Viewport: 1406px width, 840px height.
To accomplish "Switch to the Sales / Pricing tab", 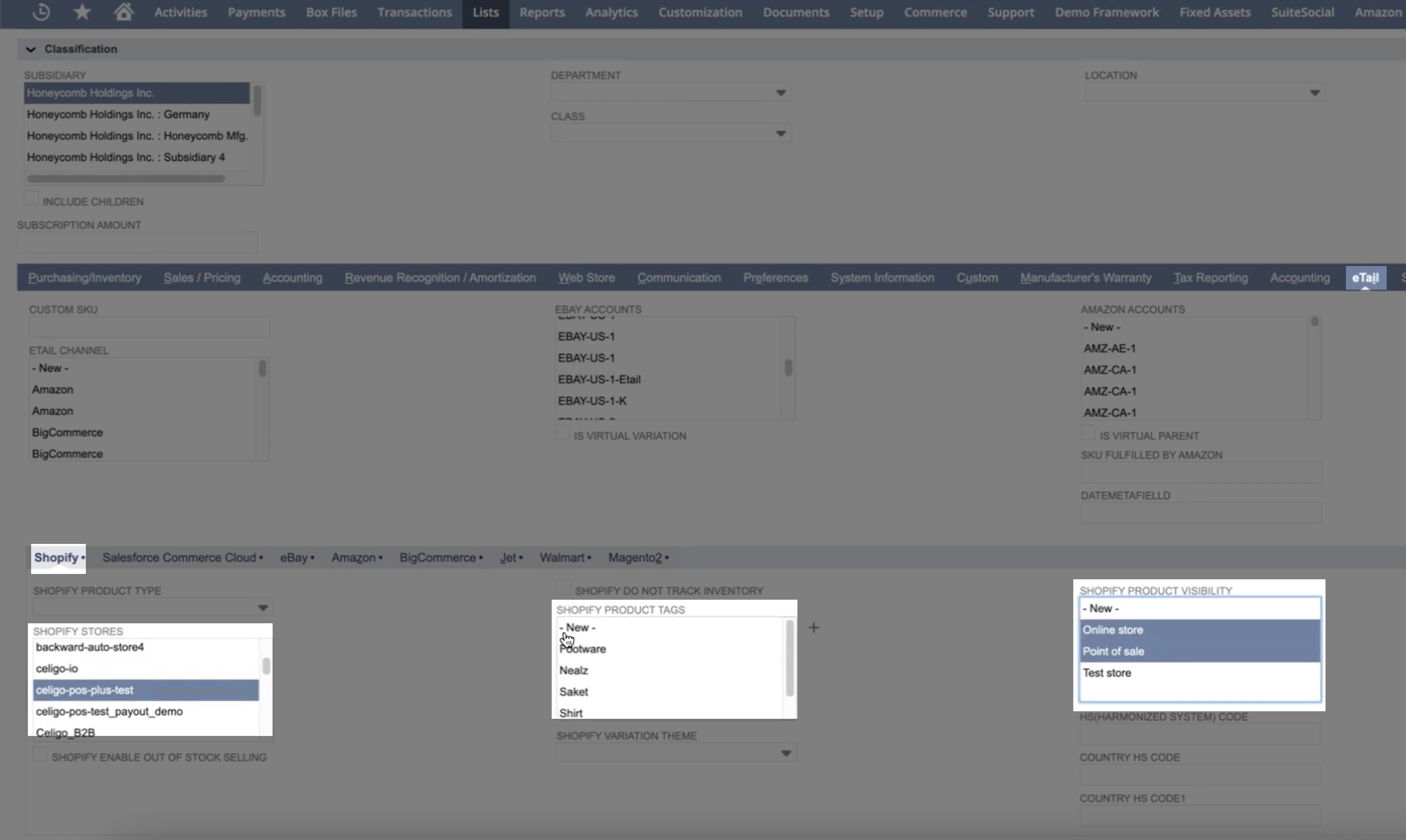I will click(202, 278).
